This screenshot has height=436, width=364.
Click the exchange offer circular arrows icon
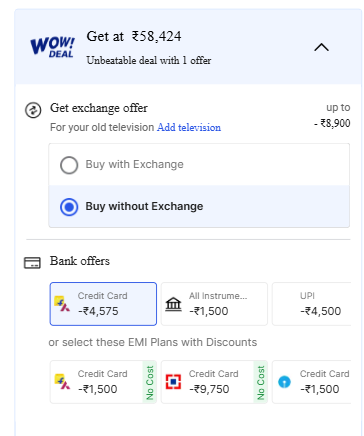click(33, 110)
